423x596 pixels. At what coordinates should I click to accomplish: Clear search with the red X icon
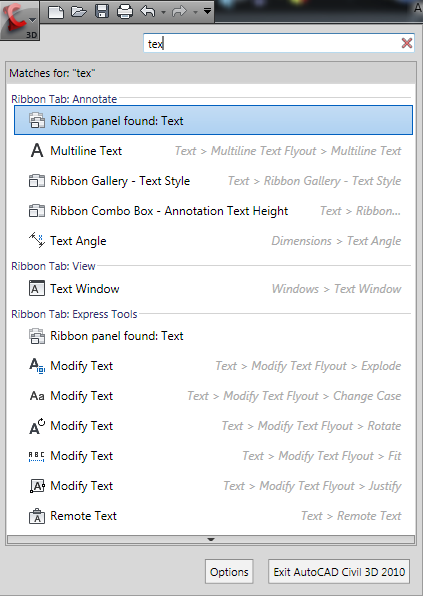(407, 43)
